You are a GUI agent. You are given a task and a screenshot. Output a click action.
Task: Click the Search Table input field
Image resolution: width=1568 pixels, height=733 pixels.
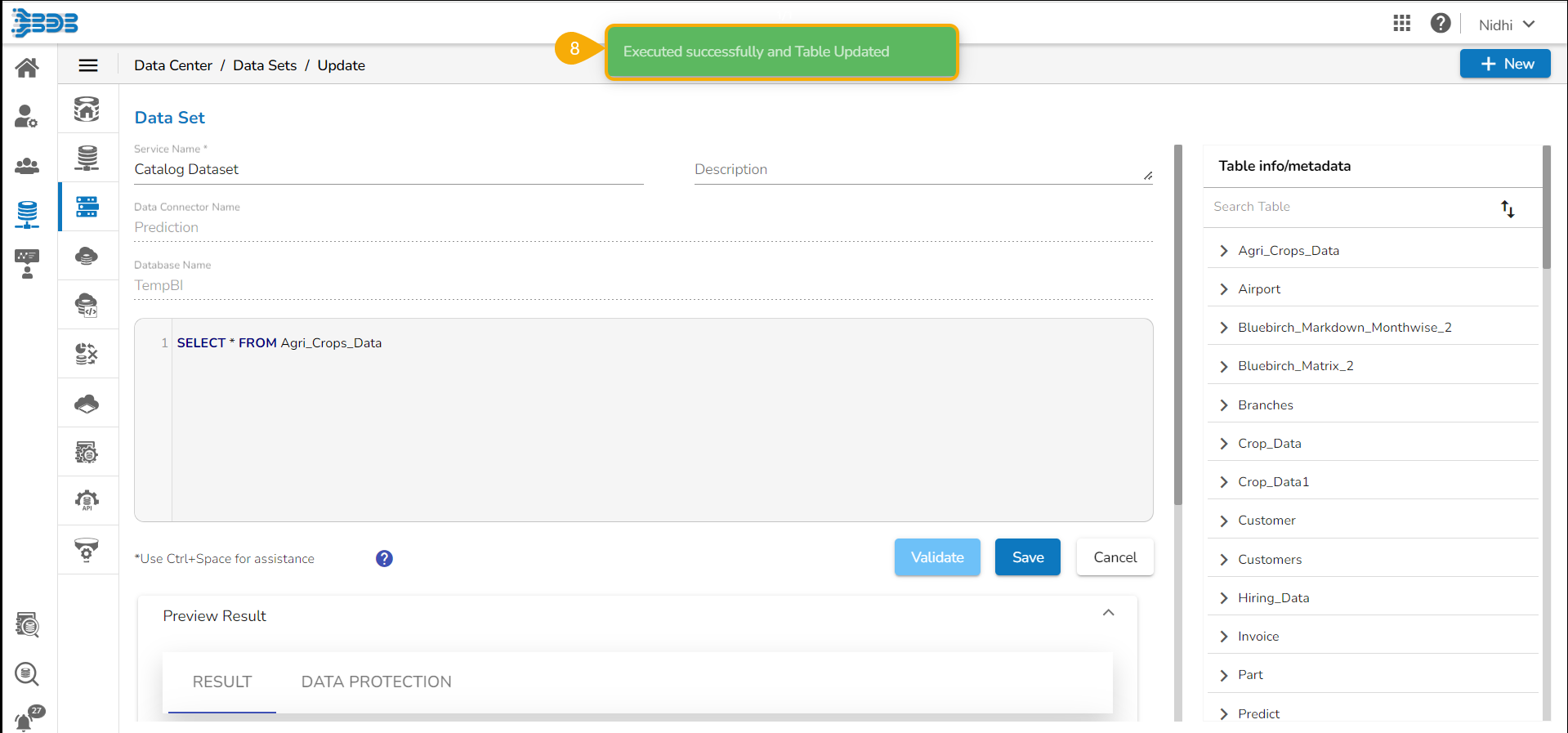pyautogui.click(x=1348, y=207)
